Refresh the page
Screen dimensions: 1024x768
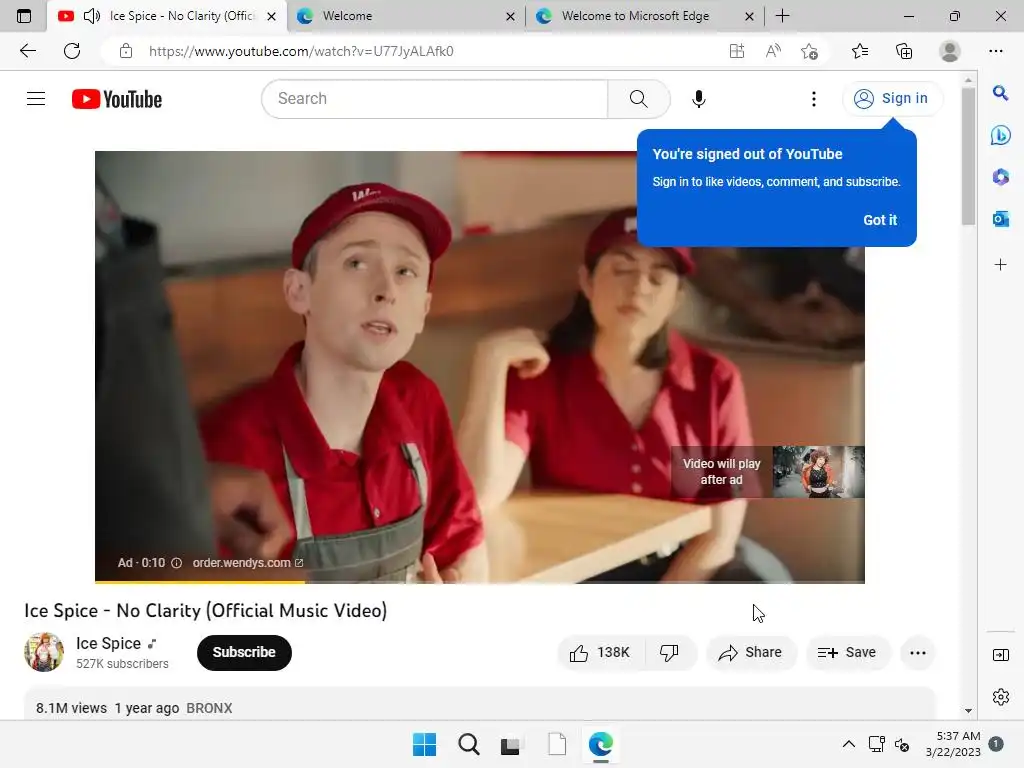[72, 51]
